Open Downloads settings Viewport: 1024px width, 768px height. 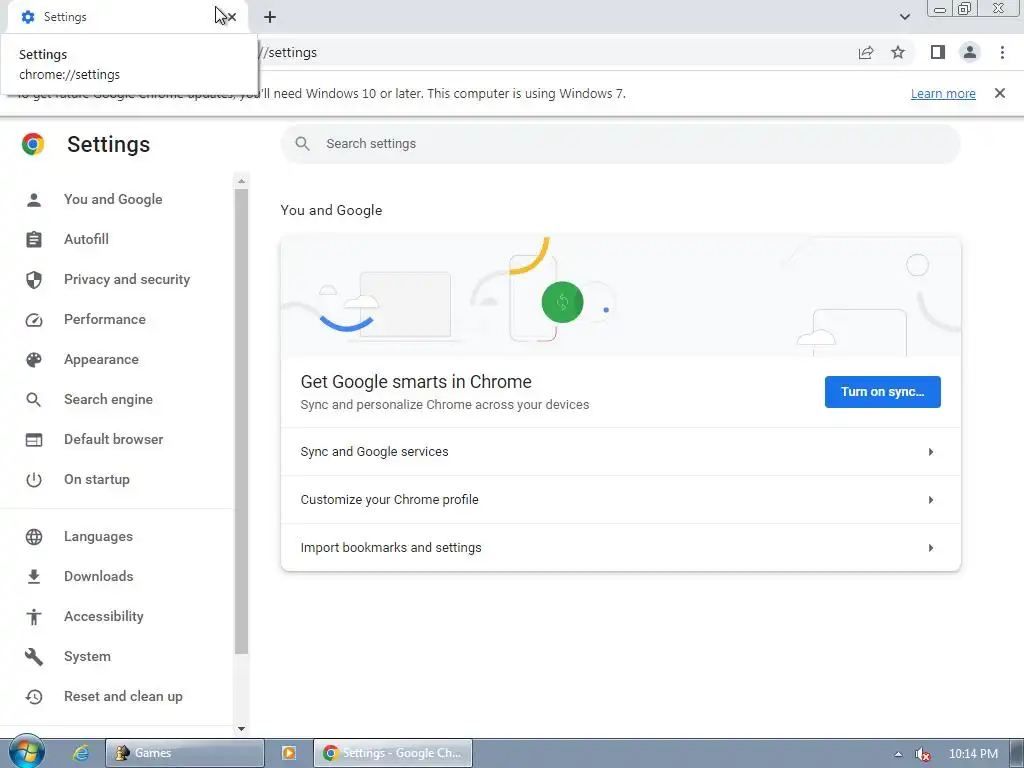(99, 577)
